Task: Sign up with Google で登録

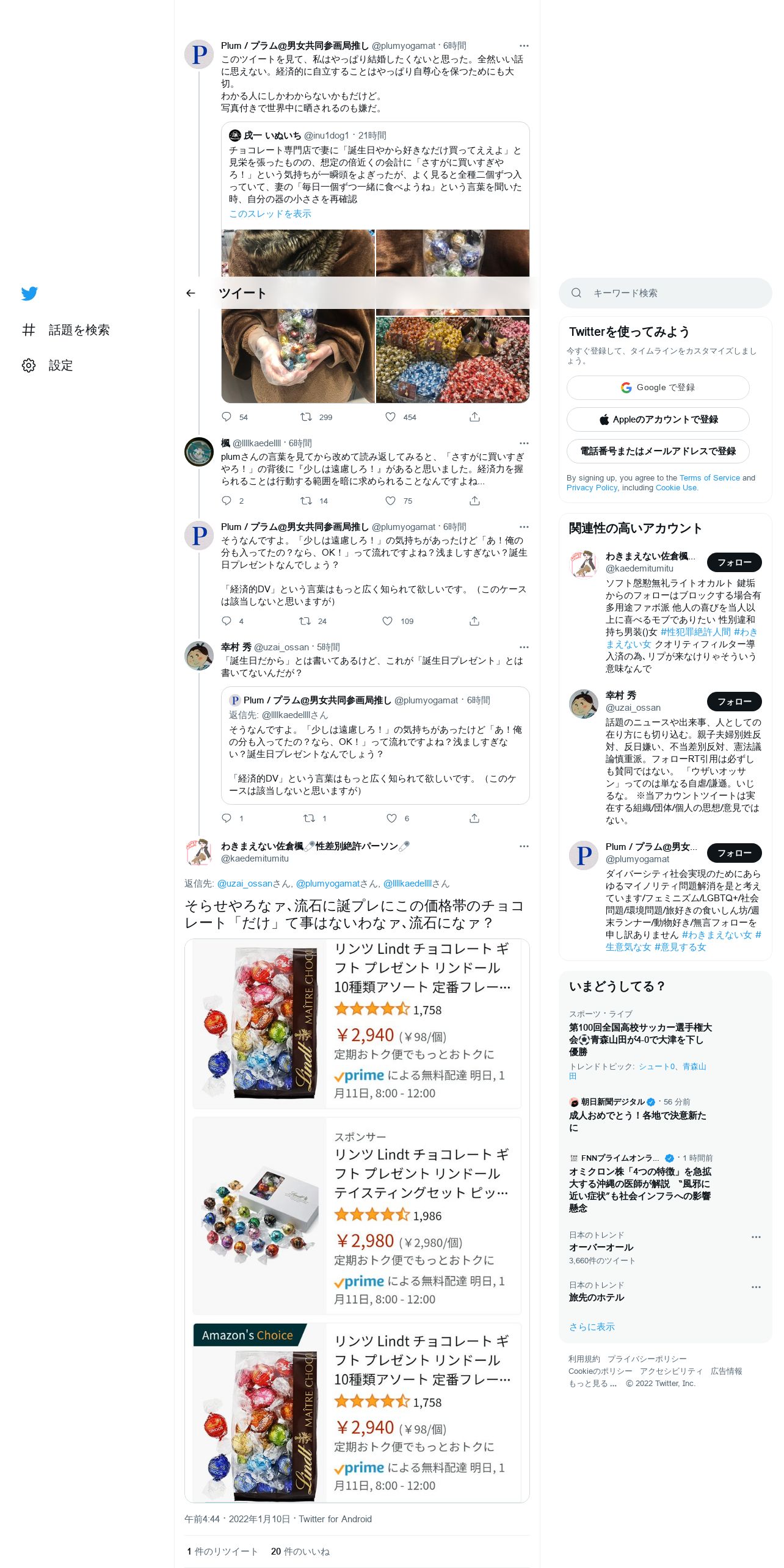Action: tap(658, 388)
